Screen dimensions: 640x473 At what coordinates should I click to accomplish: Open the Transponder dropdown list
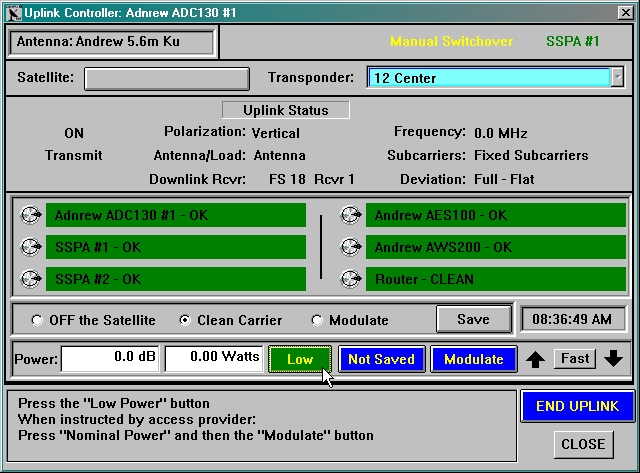tap(617, 77)
